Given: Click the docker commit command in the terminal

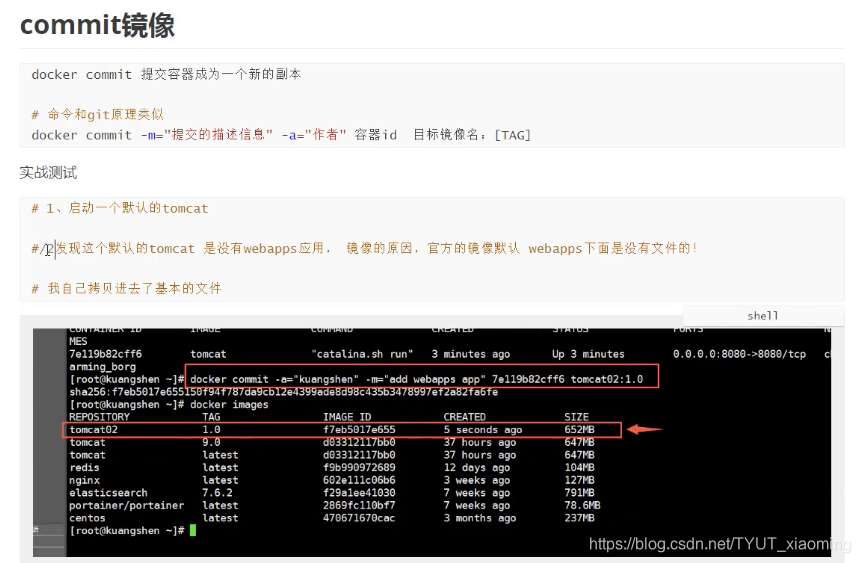Looking at the screenshot, I should tap(417, 379).
